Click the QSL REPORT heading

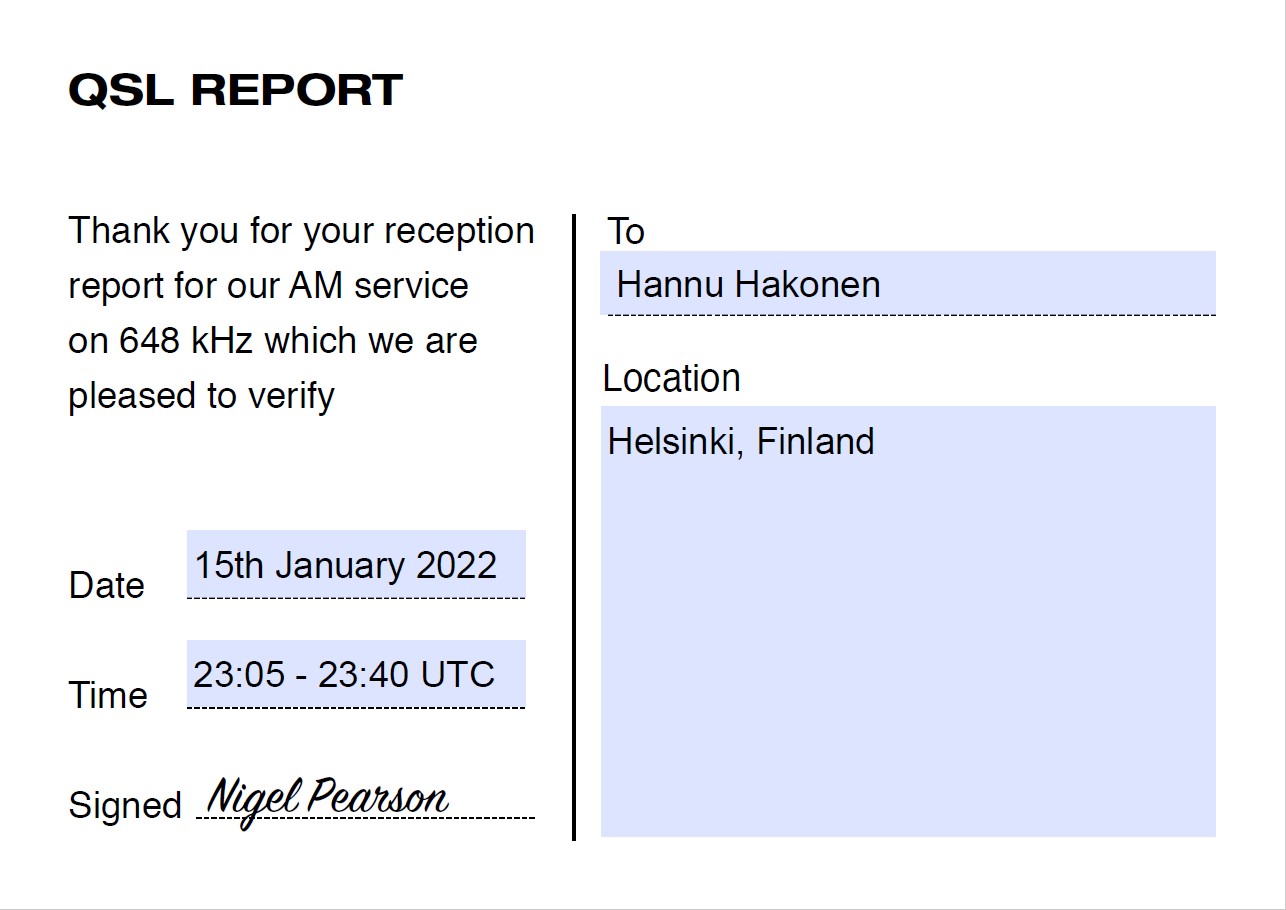pos(235,90)
